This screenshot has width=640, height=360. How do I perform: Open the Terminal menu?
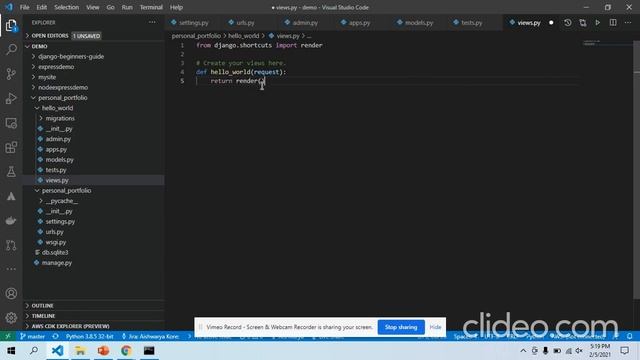pos(151,7)
